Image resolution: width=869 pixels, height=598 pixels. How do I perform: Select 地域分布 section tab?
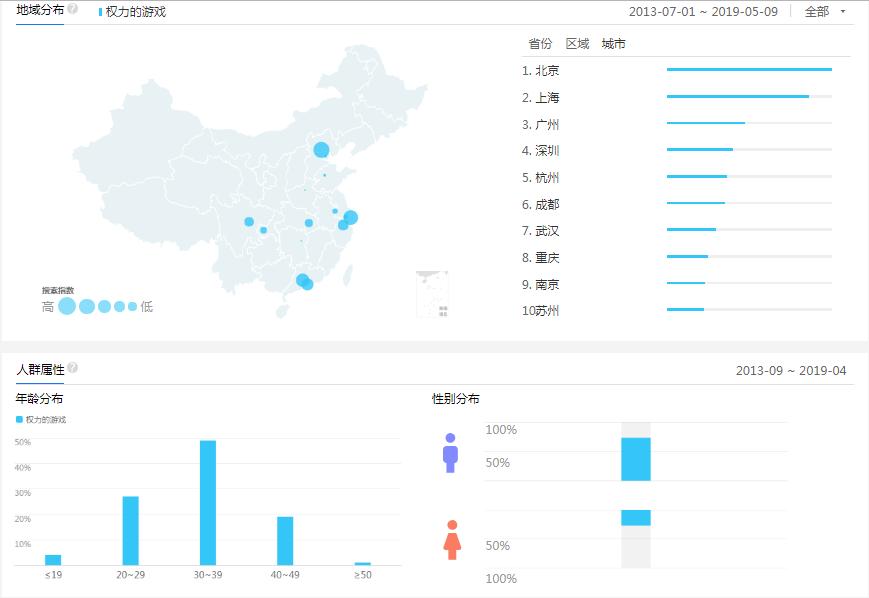point(40,10)
